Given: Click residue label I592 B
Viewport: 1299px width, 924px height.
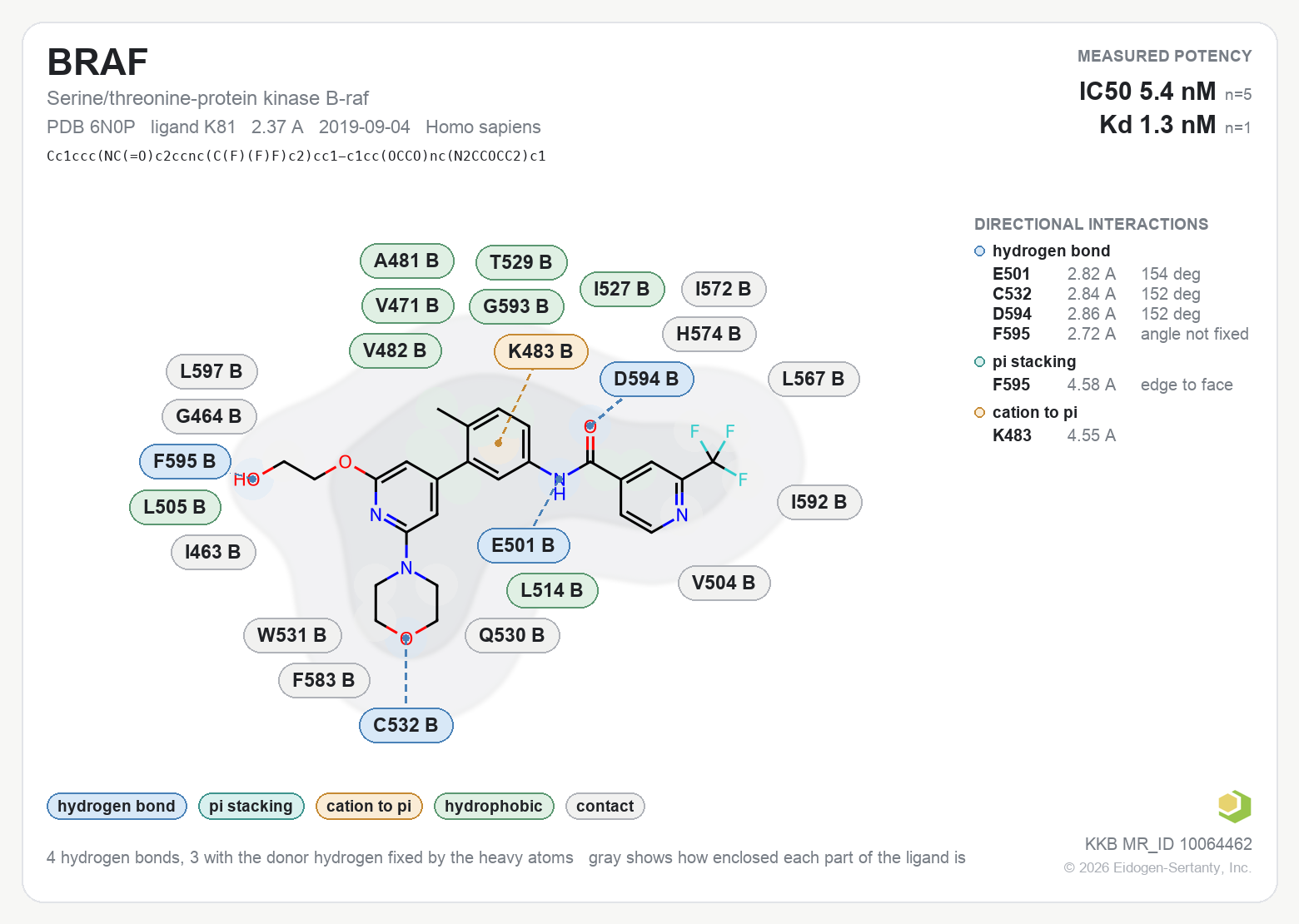Looking at the screenshot, I should 819,503.
